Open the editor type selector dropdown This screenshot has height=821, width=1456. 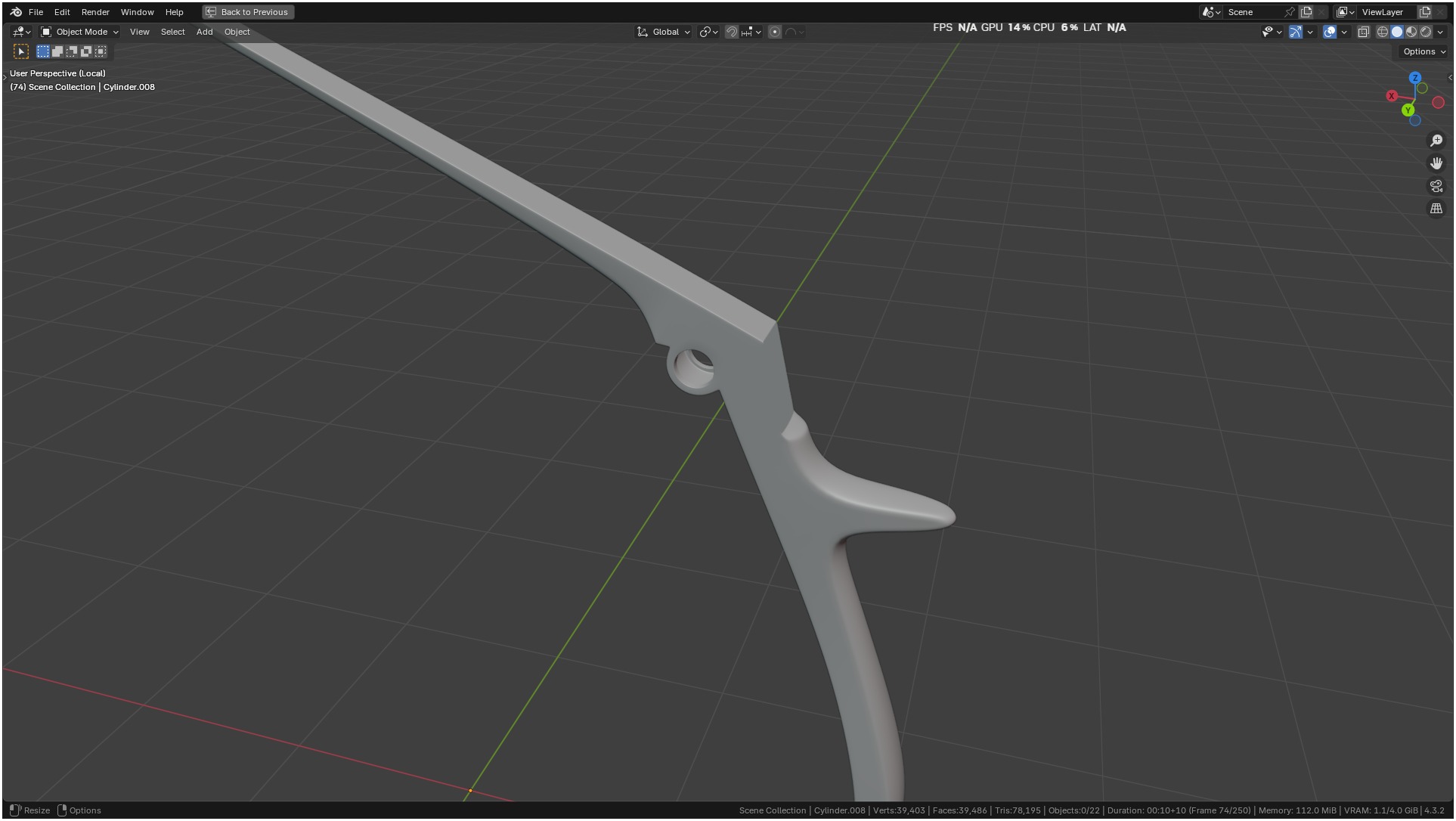(21, 32)
